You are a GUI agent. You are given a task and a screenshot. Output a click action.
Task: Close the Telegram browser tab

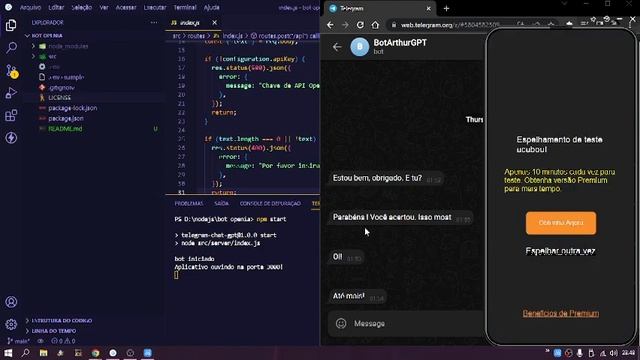[428, 8]
